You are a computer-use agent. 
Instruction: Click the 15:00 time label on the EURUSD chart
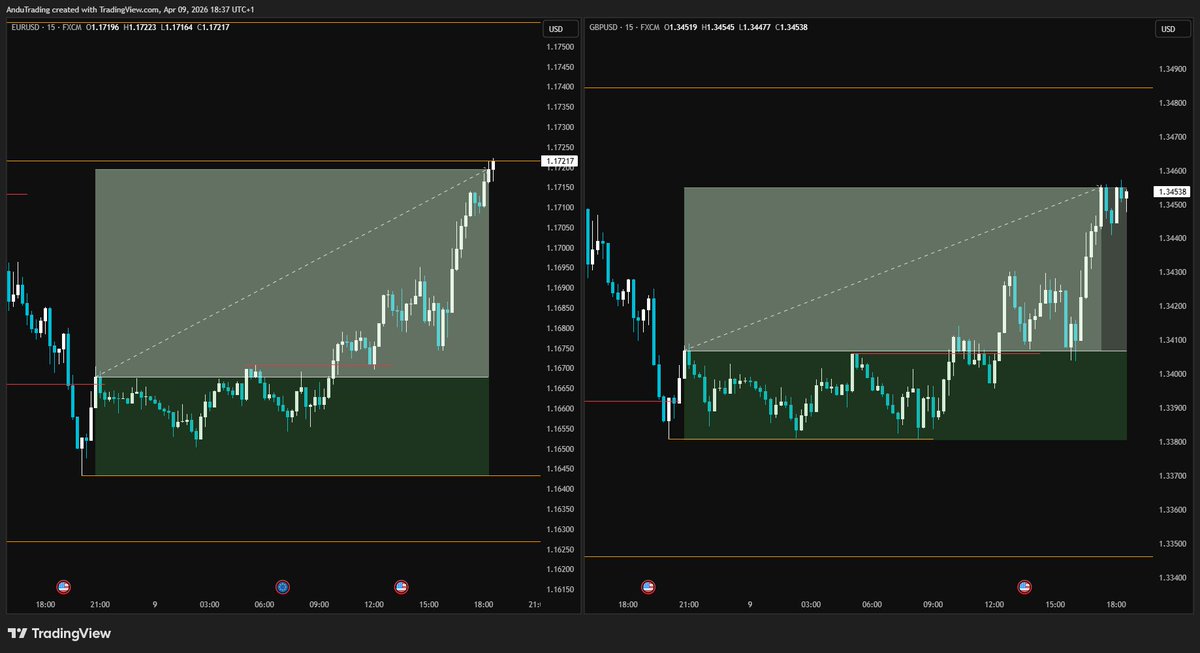428,605
